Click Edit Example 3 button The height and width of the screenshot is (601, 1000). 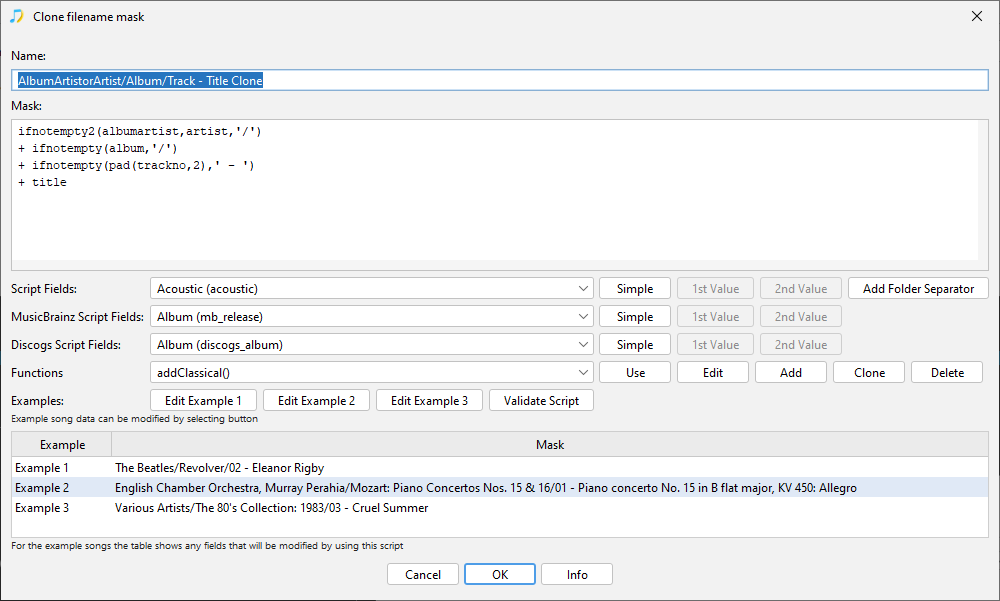[429, 401]
